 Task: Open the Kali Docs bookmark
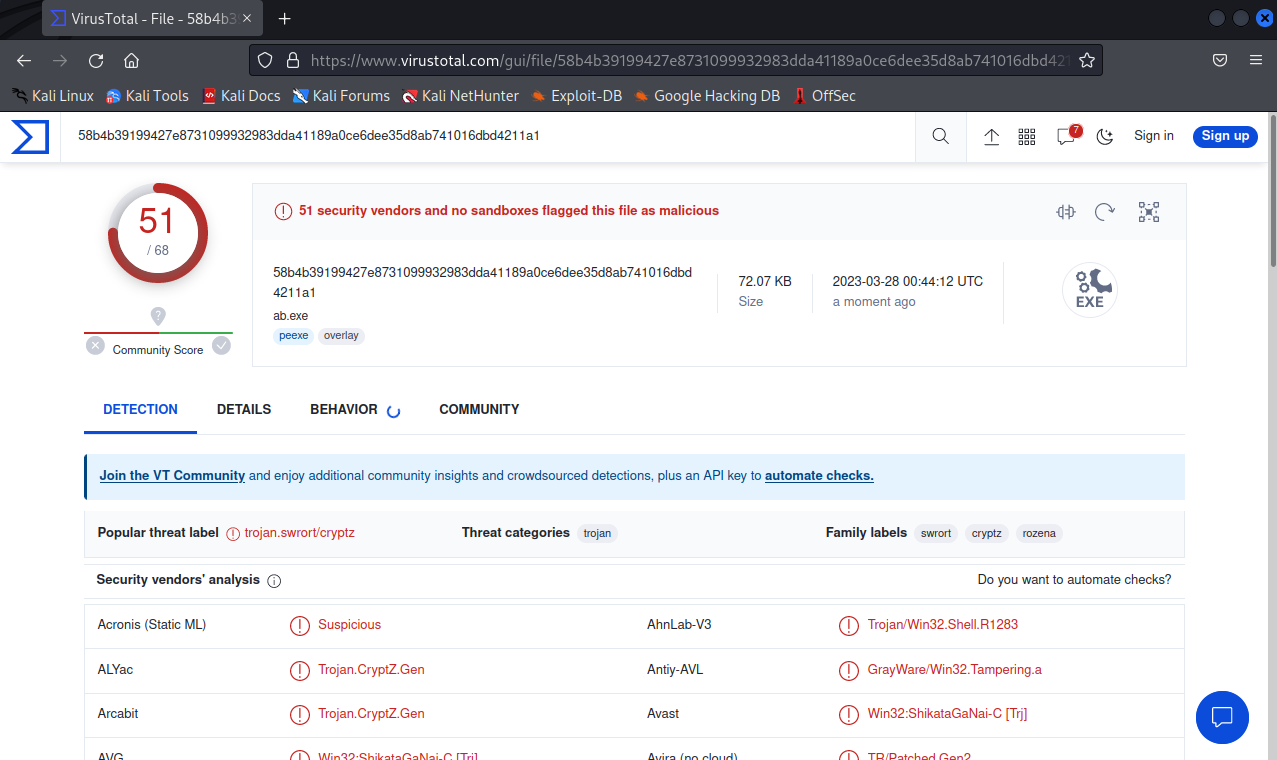pyautogui.click(x=241, y=96)
